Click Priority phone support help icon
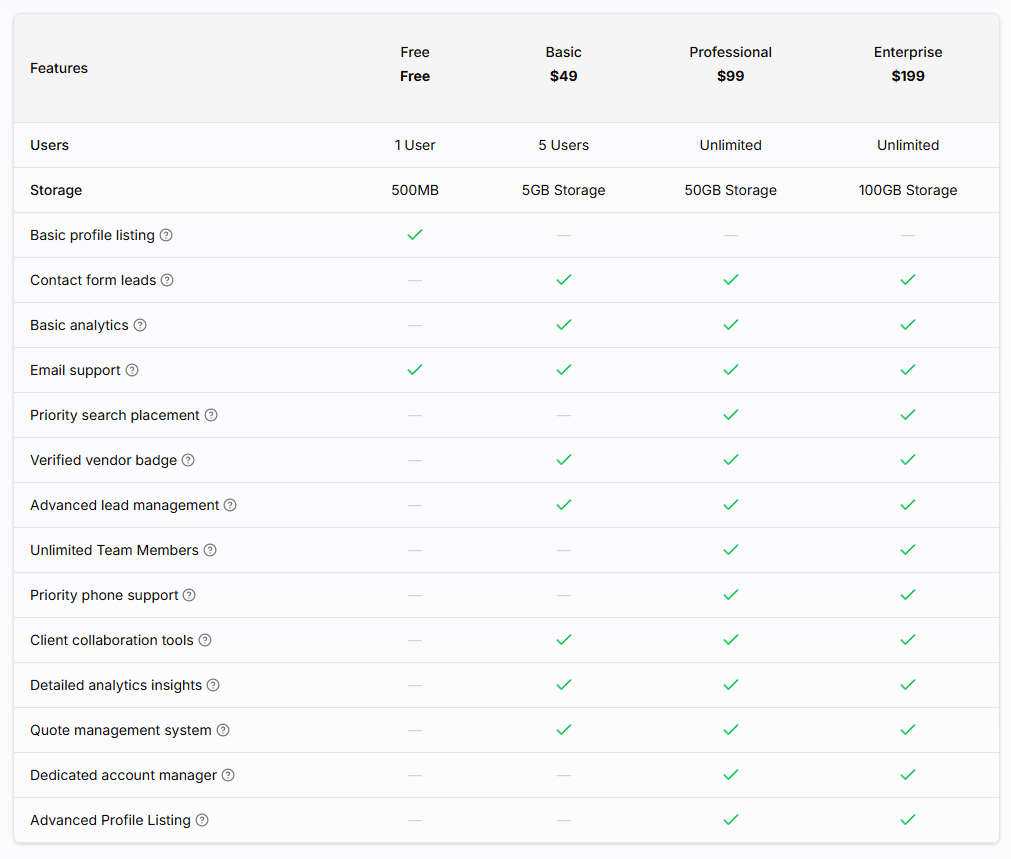Image resolution: width=1011 pixels, height=859 pixels. [189, 595]
